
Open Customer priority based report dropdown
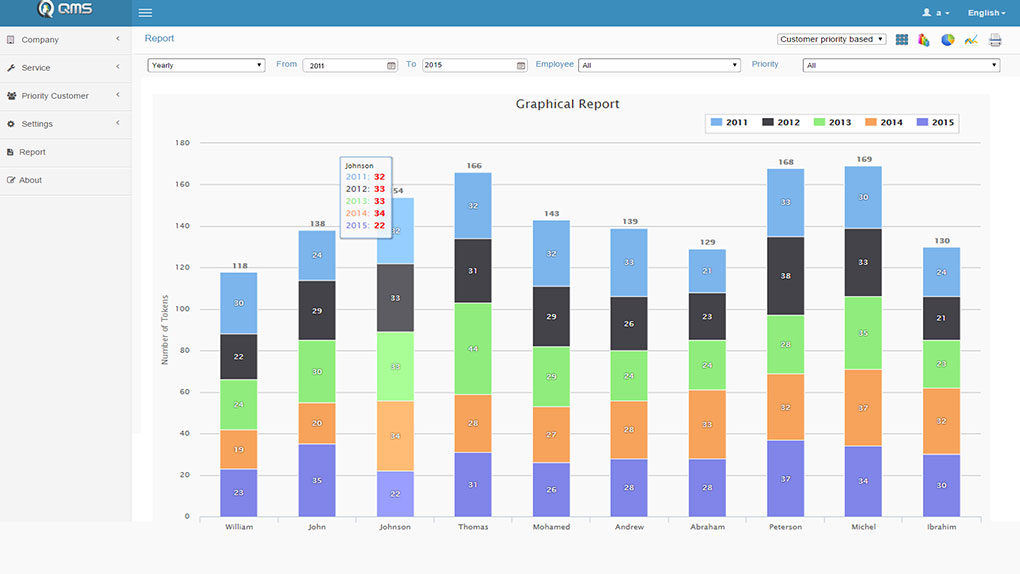[831, 40]
